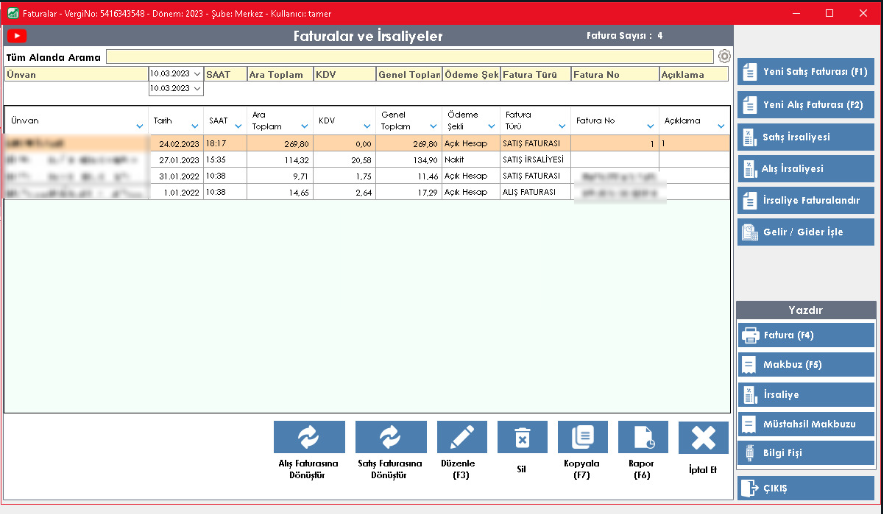Click the Tüm Alanda Arama search field
The height and width of the screenshot is (514, 883).
coord(409,56)
